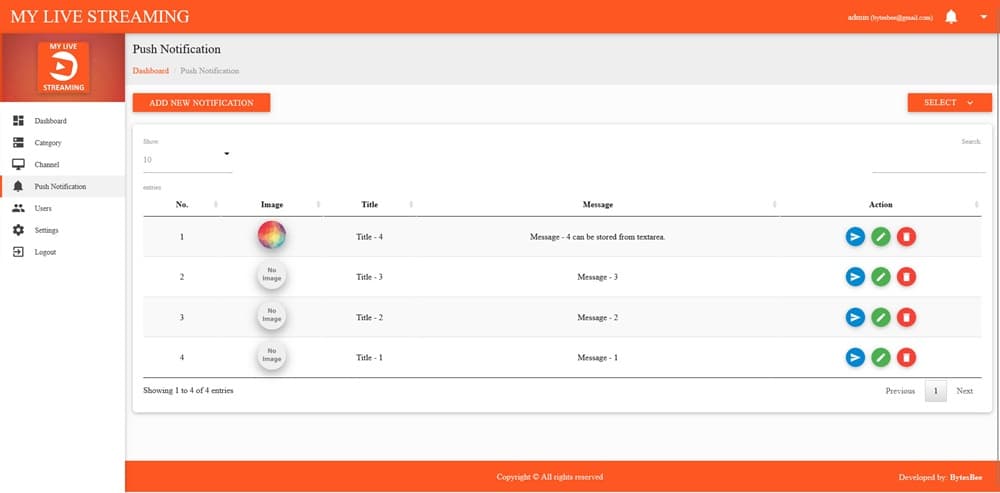Screen dimensions: 1000x493
Task: Expand the SELECT dropdown button
Action: tap(948, 103)
